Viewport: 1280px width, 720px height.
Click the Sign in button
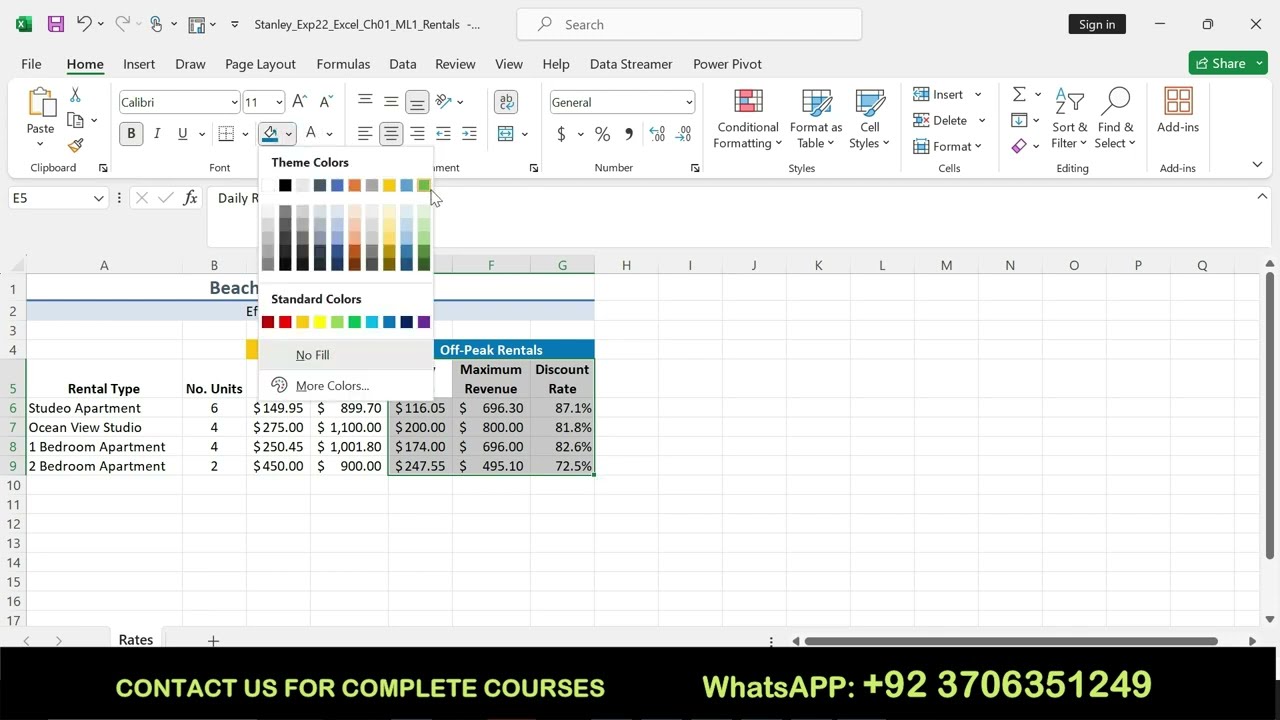[1097, 24]
